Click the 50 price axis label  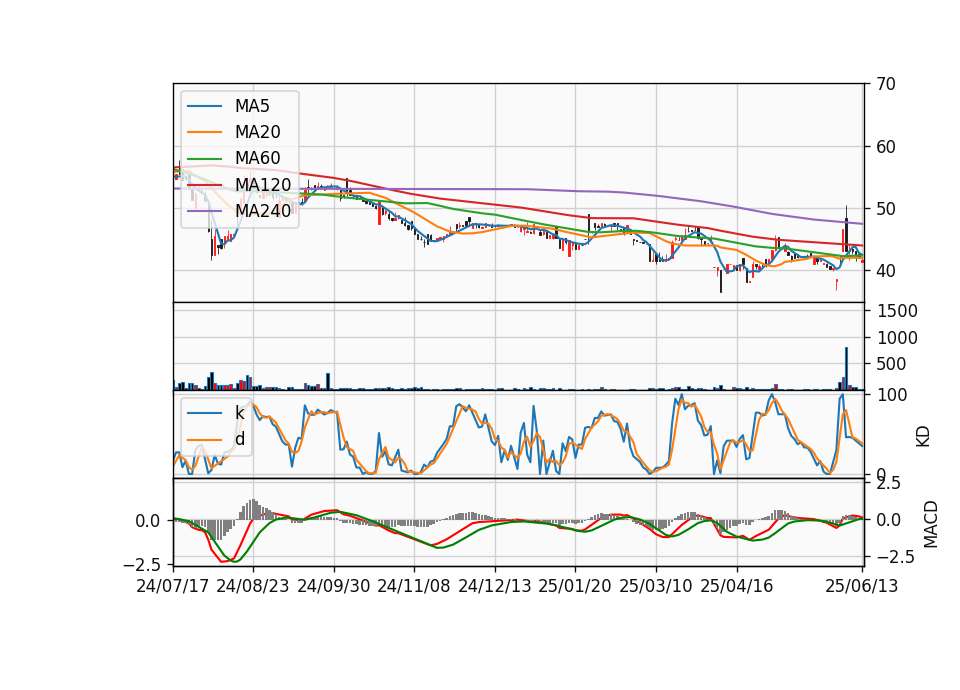885,209
